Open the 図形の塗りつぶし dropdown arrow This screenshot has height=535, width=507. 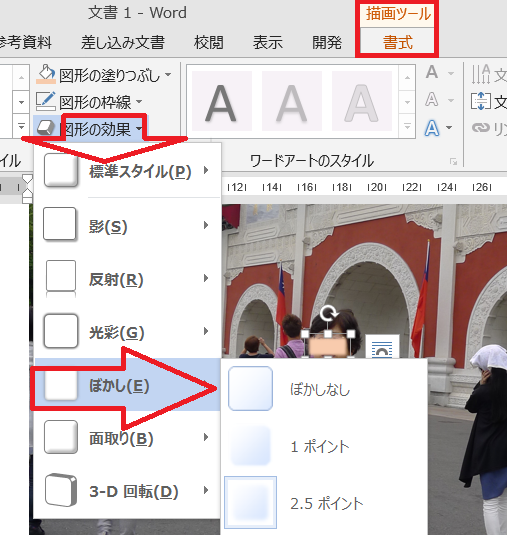[168, 74]
